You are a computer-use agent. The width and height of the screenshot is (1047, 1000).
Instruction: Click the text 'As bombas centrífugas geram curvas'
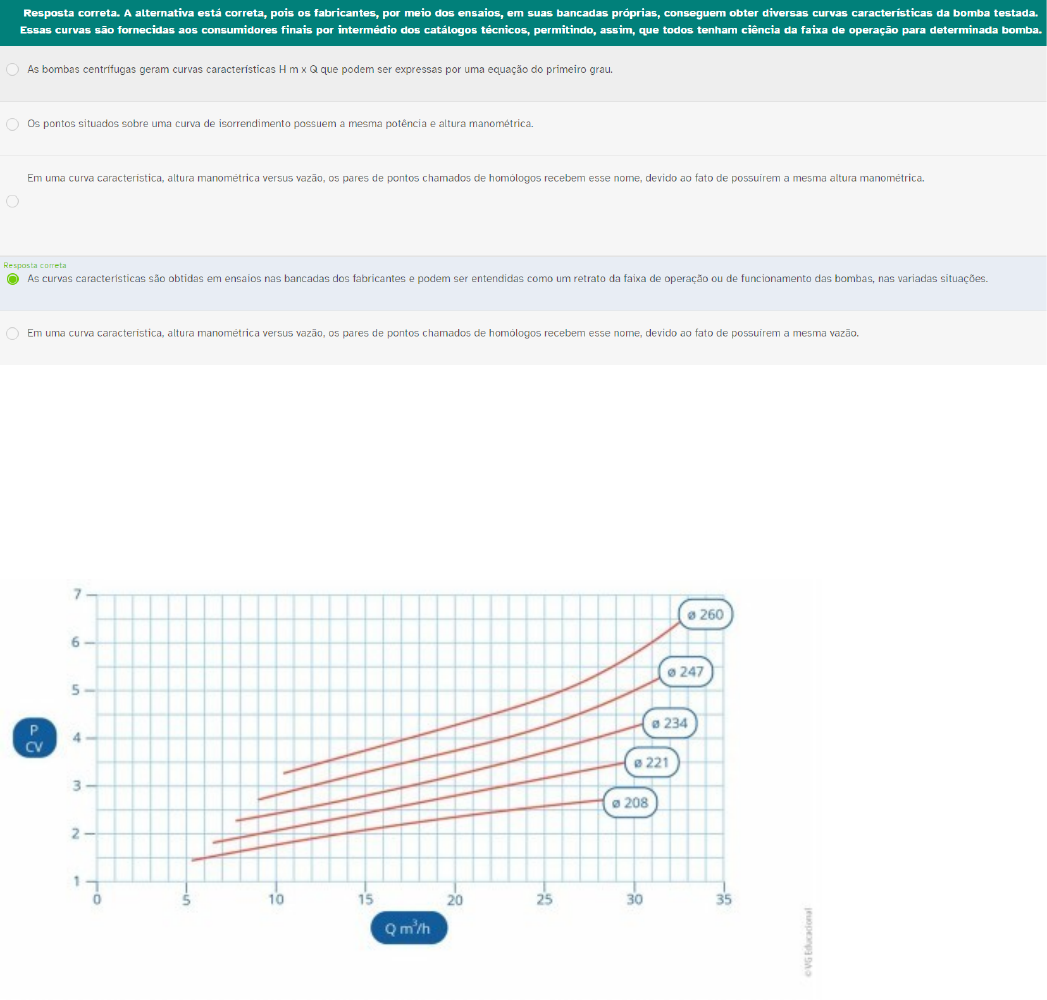110,70
